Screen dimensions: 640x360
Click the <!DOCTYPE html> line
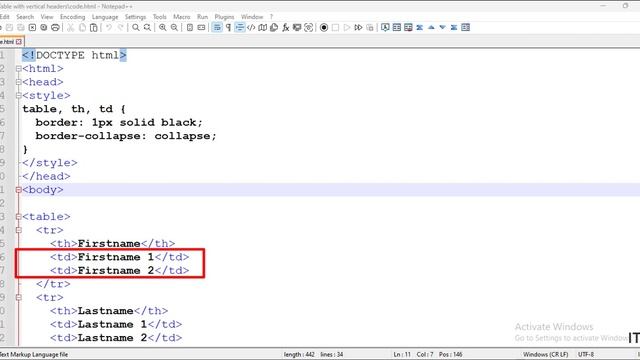(74, 55)
